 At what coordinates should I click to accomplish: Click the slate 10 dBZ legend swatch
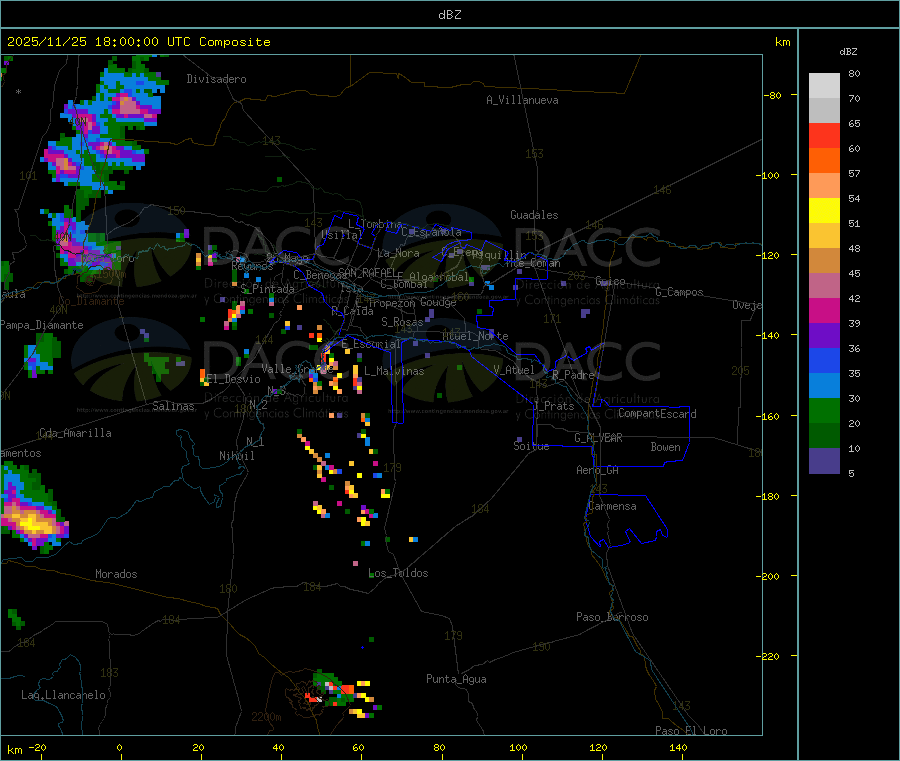click(824, 461)
